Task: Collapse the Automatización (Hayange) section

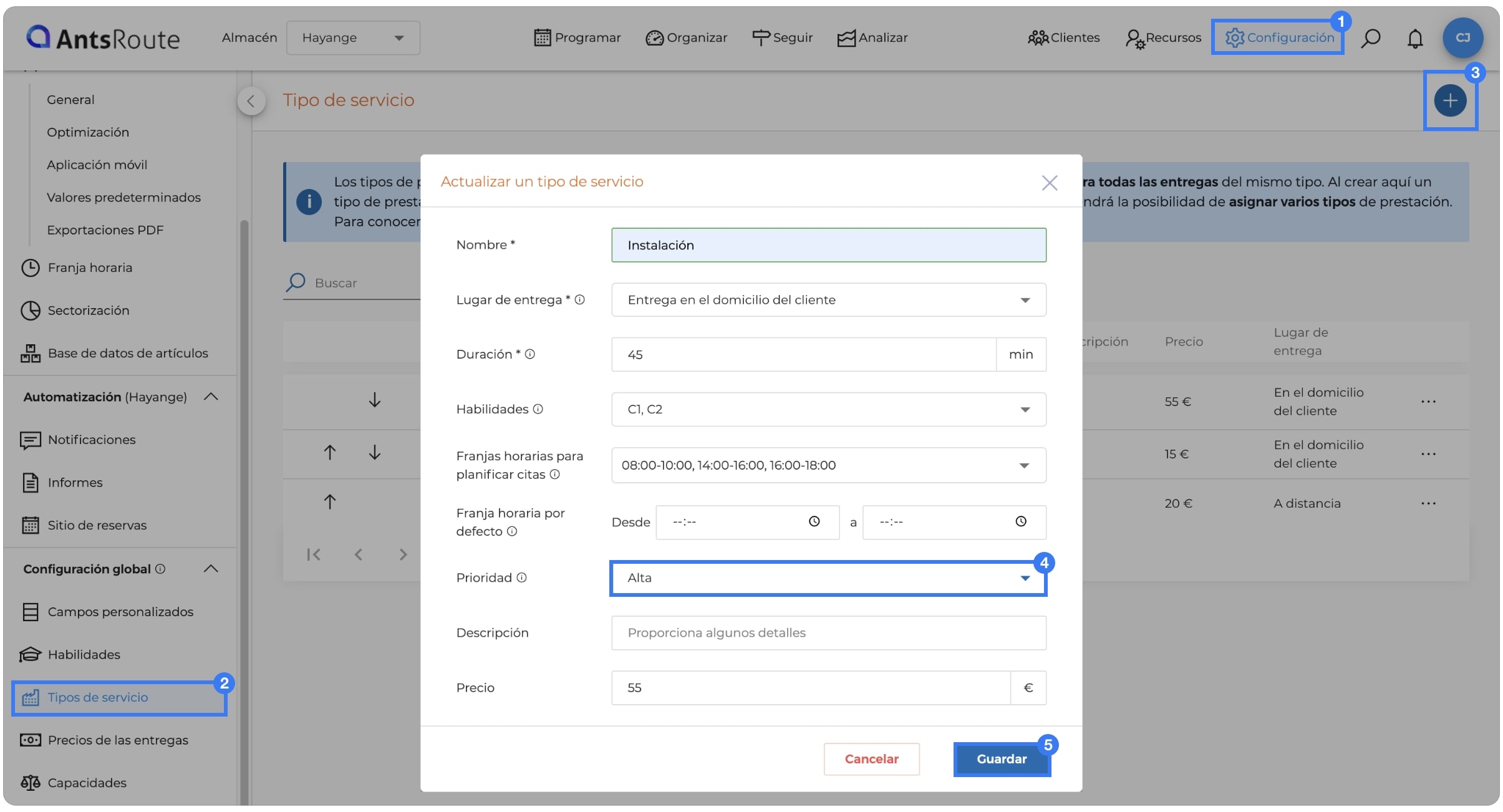Action: [211, 397]
